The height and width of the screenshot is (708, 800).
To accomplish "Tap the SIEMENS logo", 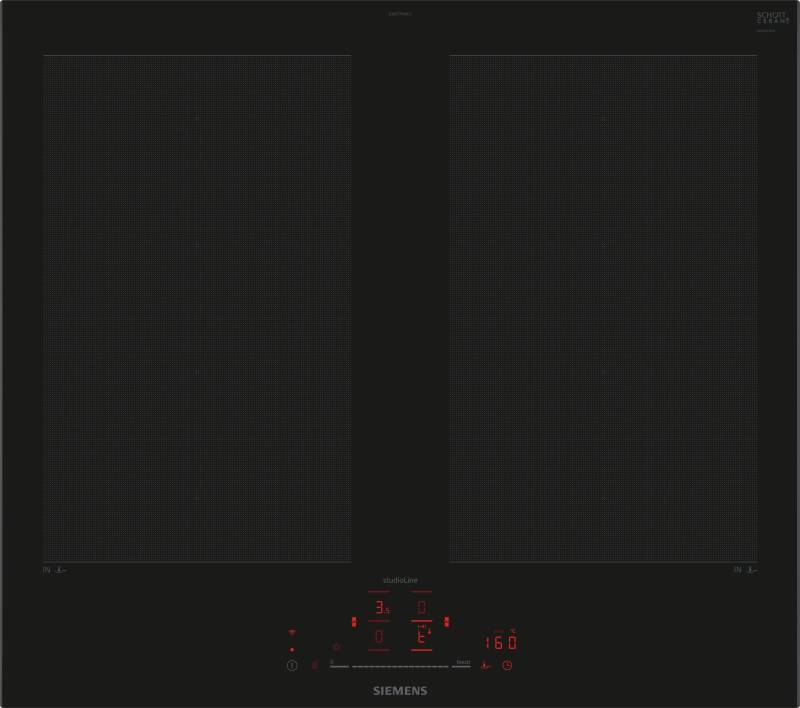I will coord(400,690).
